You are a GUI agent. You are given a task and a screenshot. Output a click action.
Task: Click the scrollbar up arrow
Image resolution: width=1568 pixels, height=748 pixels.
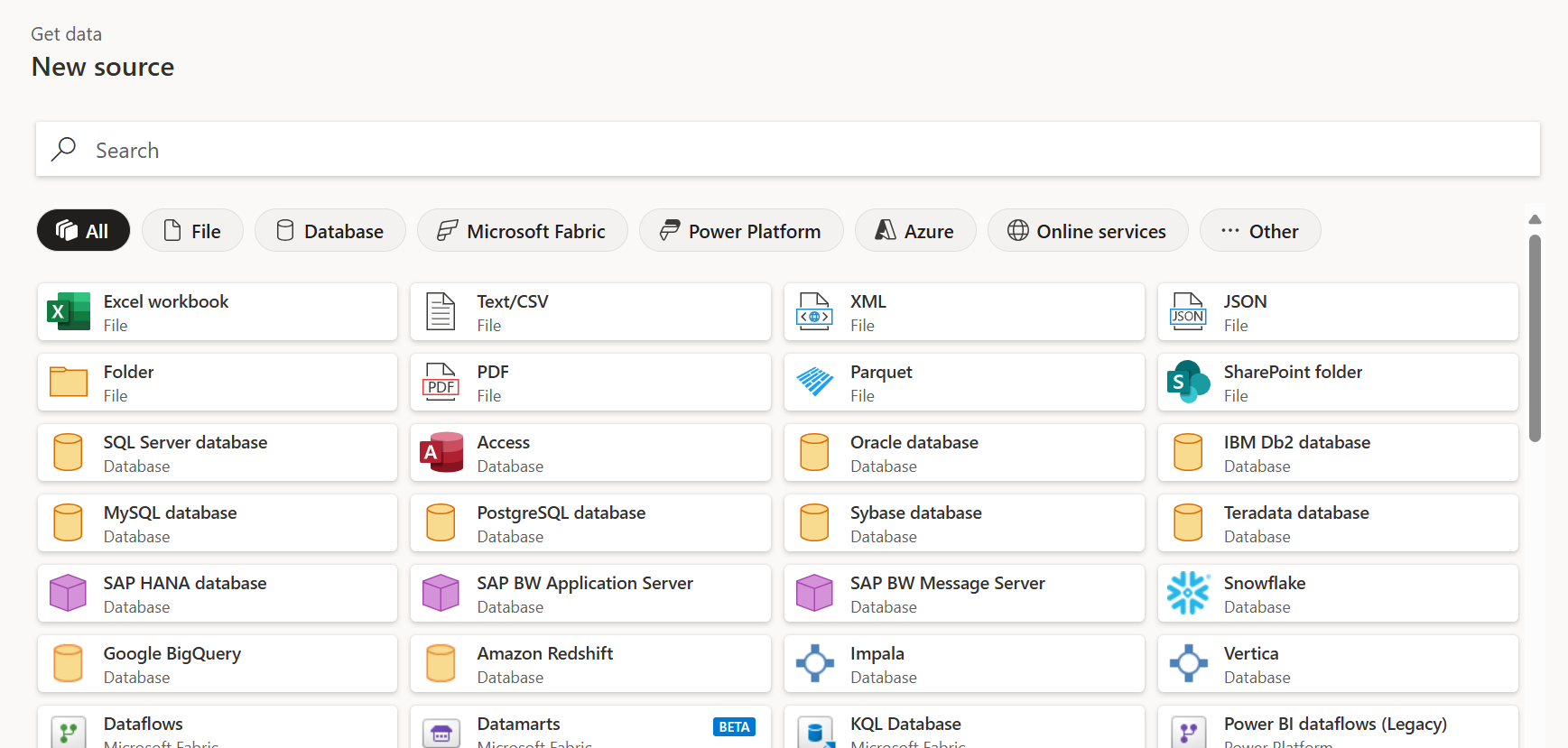pyautogui.click(x=1535, y=219)
